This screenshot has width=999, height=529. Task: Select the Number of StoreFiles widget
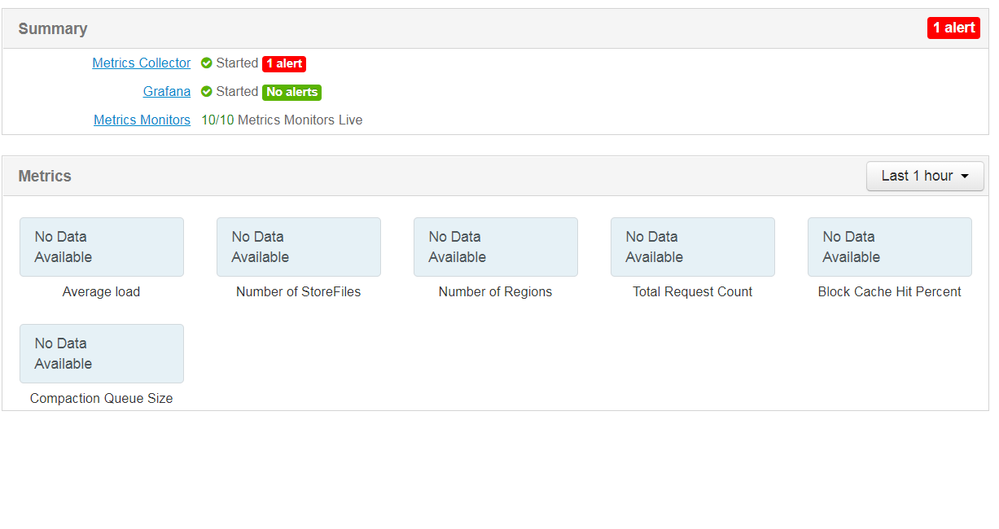298,247
